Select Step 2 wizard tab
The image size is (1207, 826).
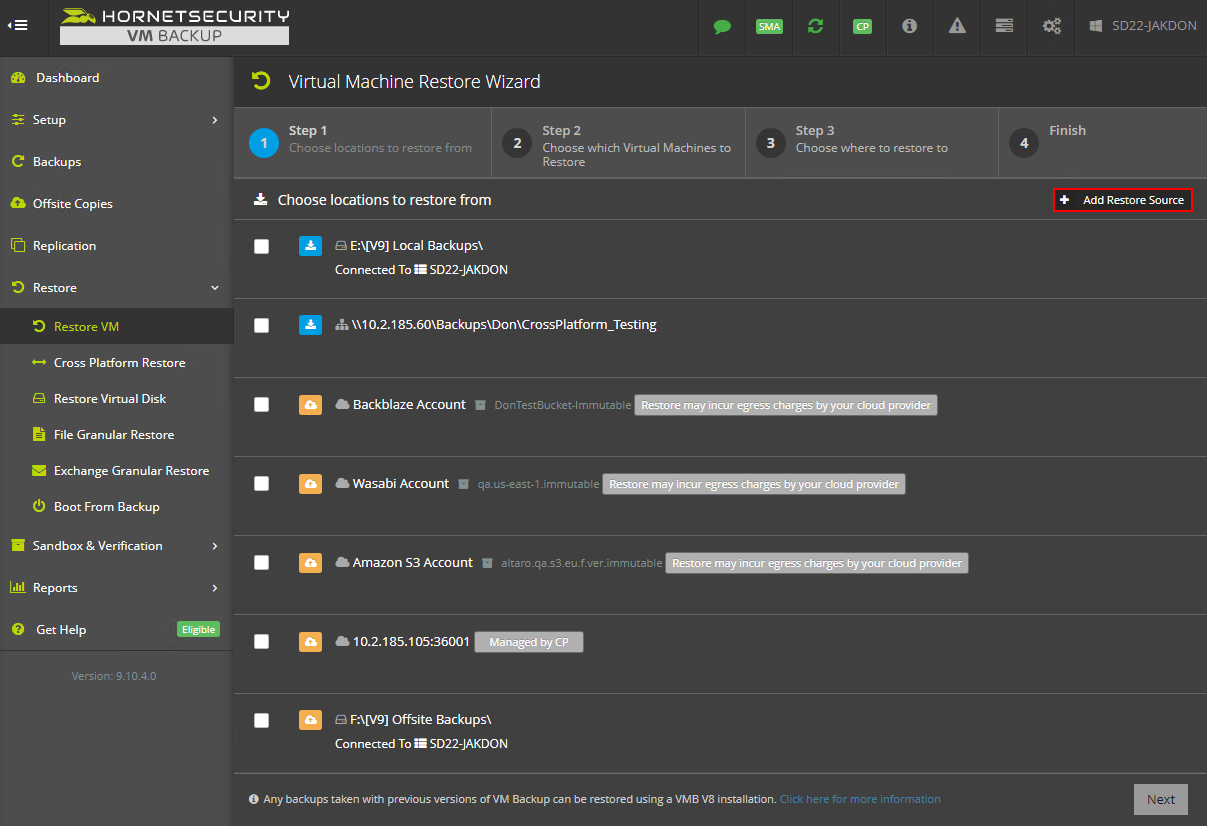point(619,143)
